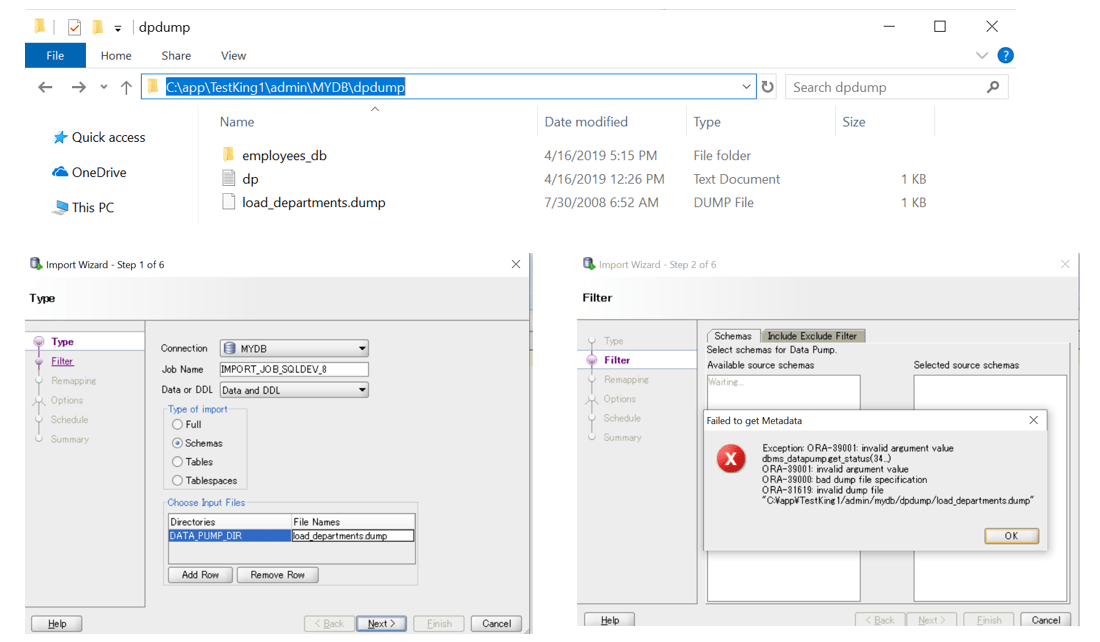Open Customize Quick Access Toolbar dropdown
1100x642 pixels.
point(118,29)
